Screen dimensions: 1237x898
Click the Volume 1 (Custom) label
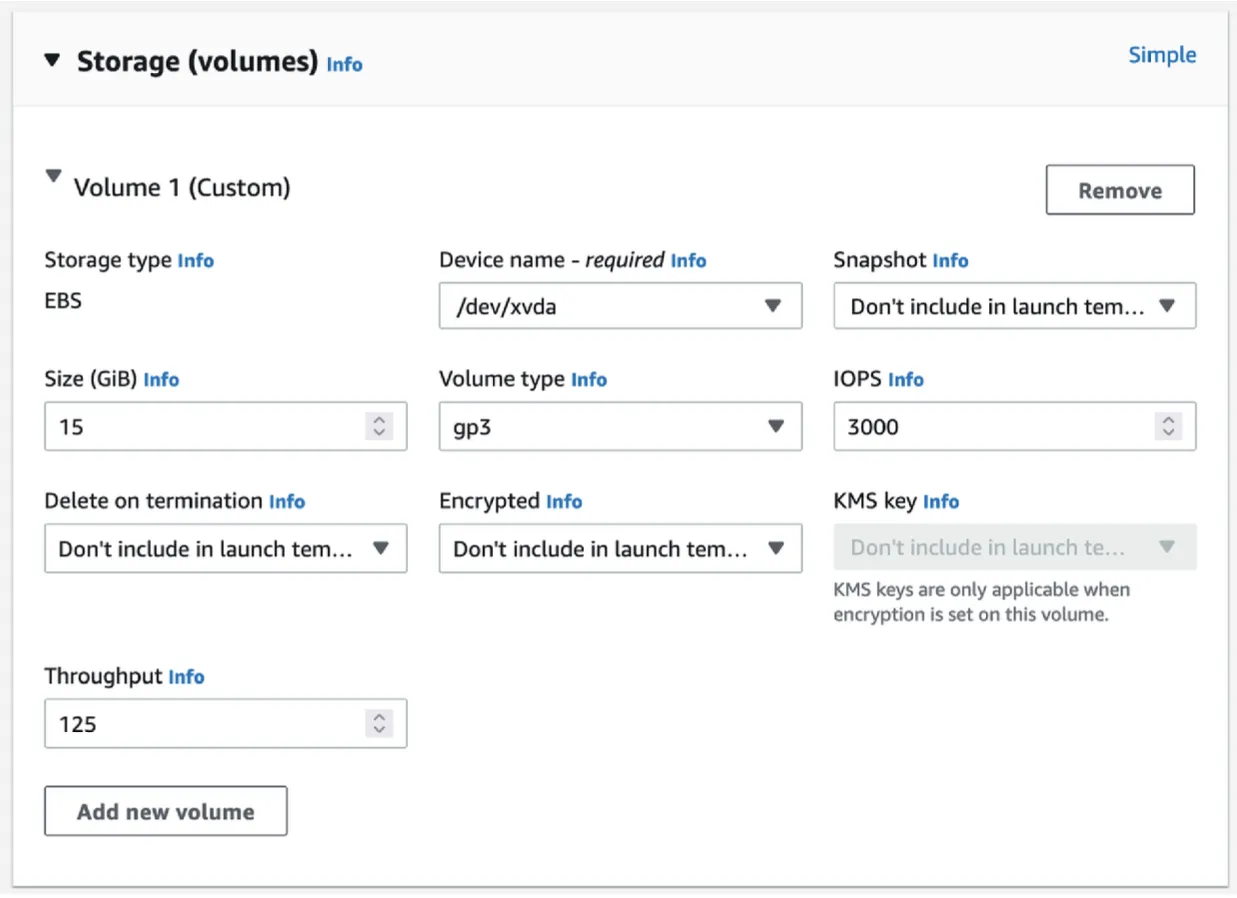pos(182,187)
